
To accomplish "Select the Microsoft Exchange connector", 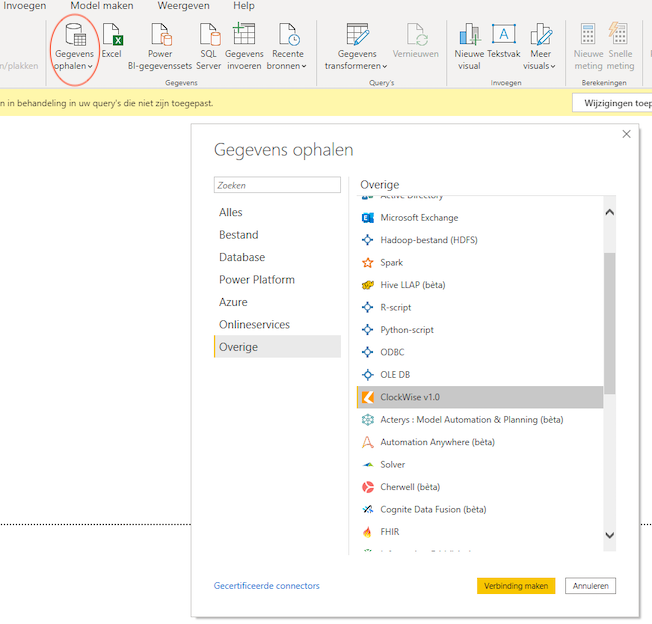I will coord(480,218).
